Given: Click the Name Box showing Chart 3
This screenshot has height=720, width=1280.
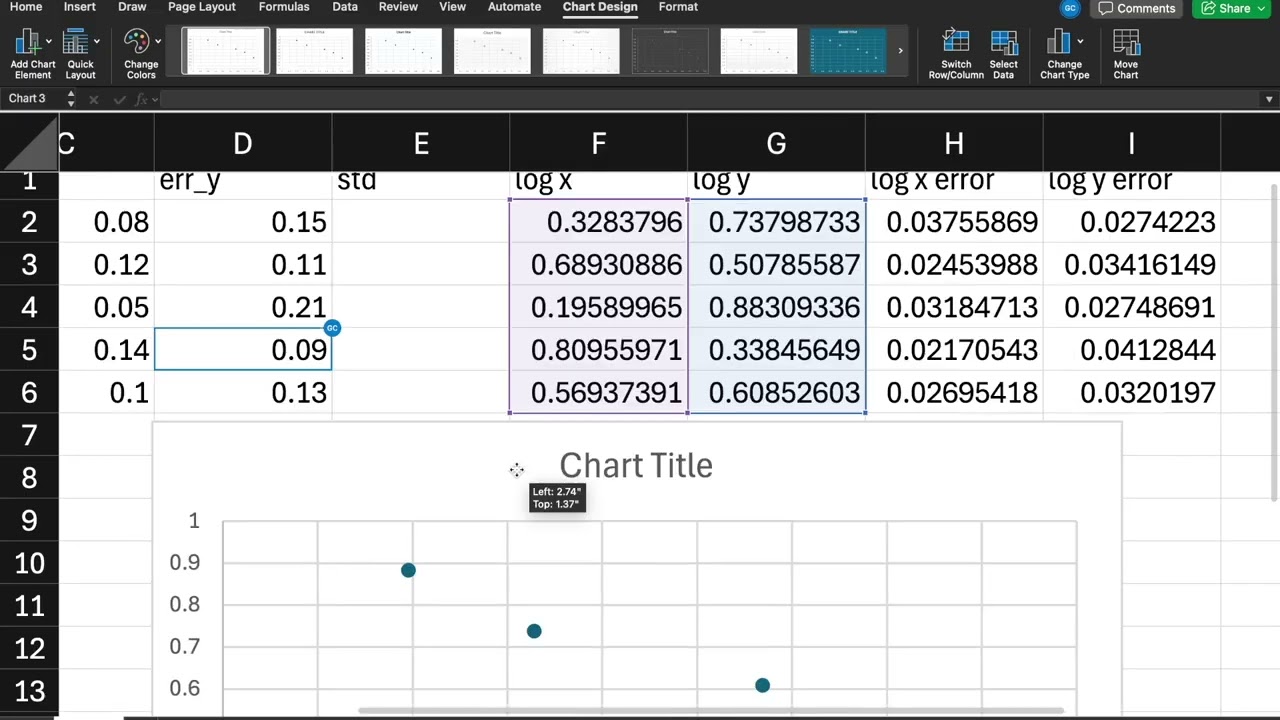Looking at the screenshot, I should (33, 99).
